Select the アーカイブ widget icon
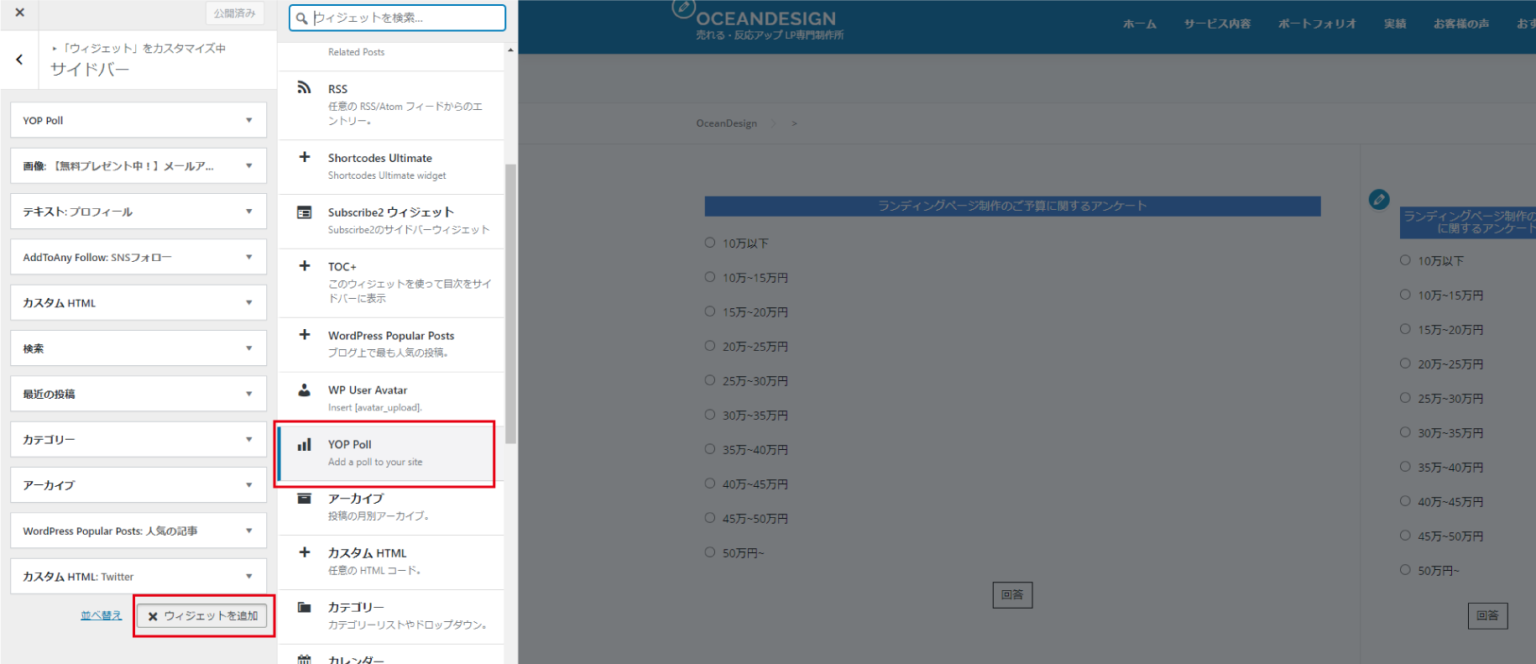The image size is (1536, 664). pyautogui.click(x=304, y=499)
